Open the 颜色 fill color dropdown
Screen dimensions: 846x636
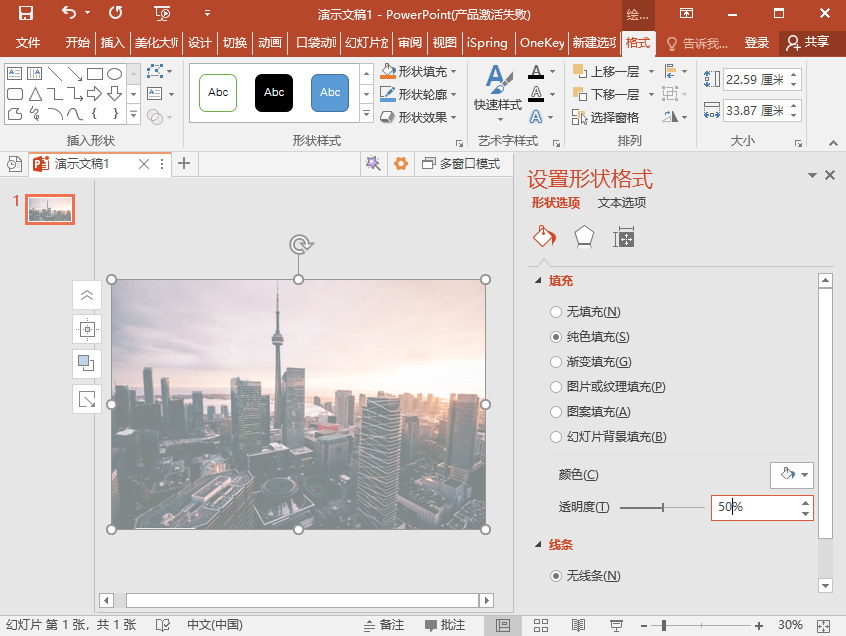coord(792,475)
